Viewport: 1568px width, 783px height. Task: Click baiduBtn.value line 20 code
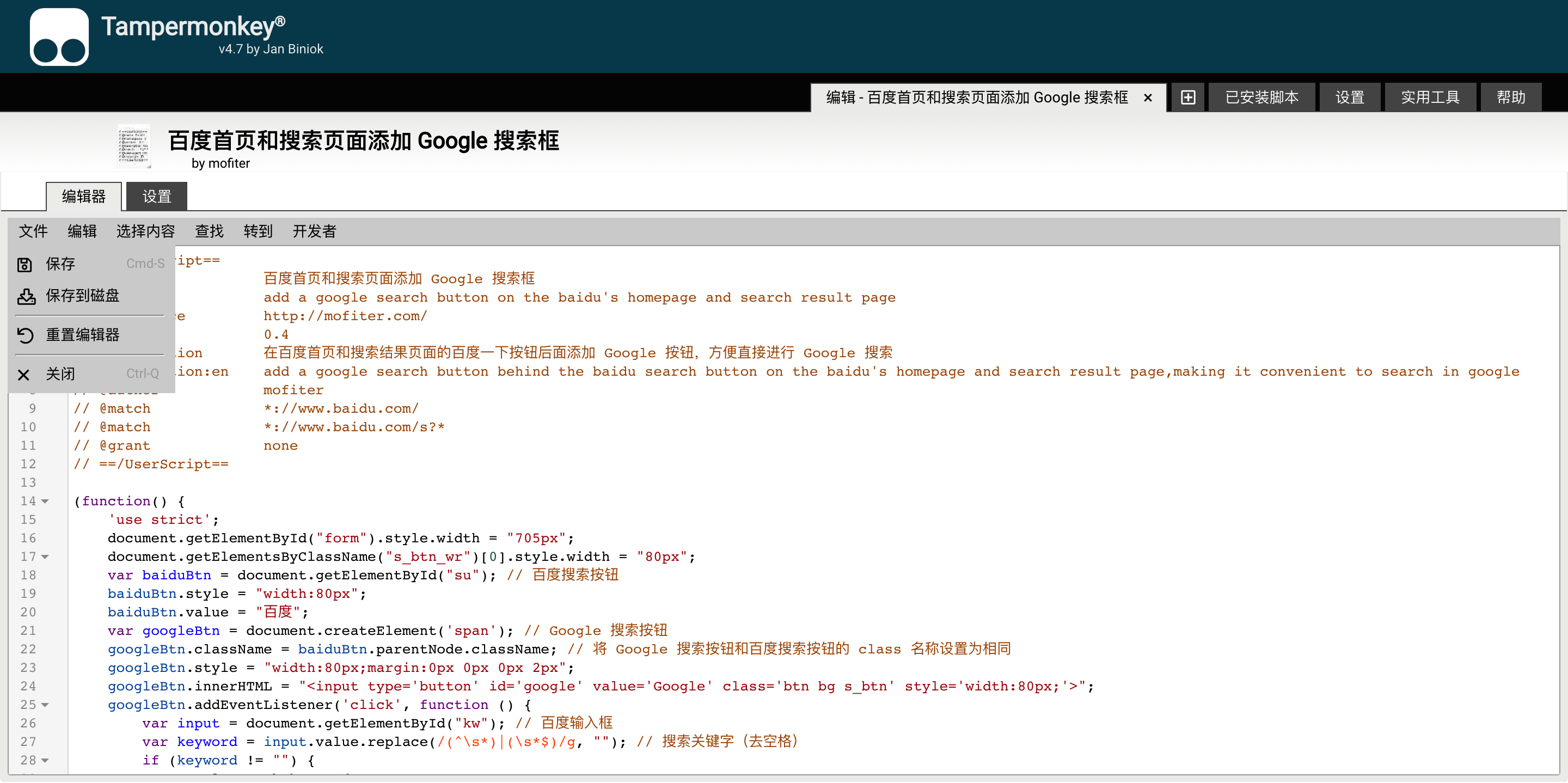pyautogui.click(x=208, y=613)
